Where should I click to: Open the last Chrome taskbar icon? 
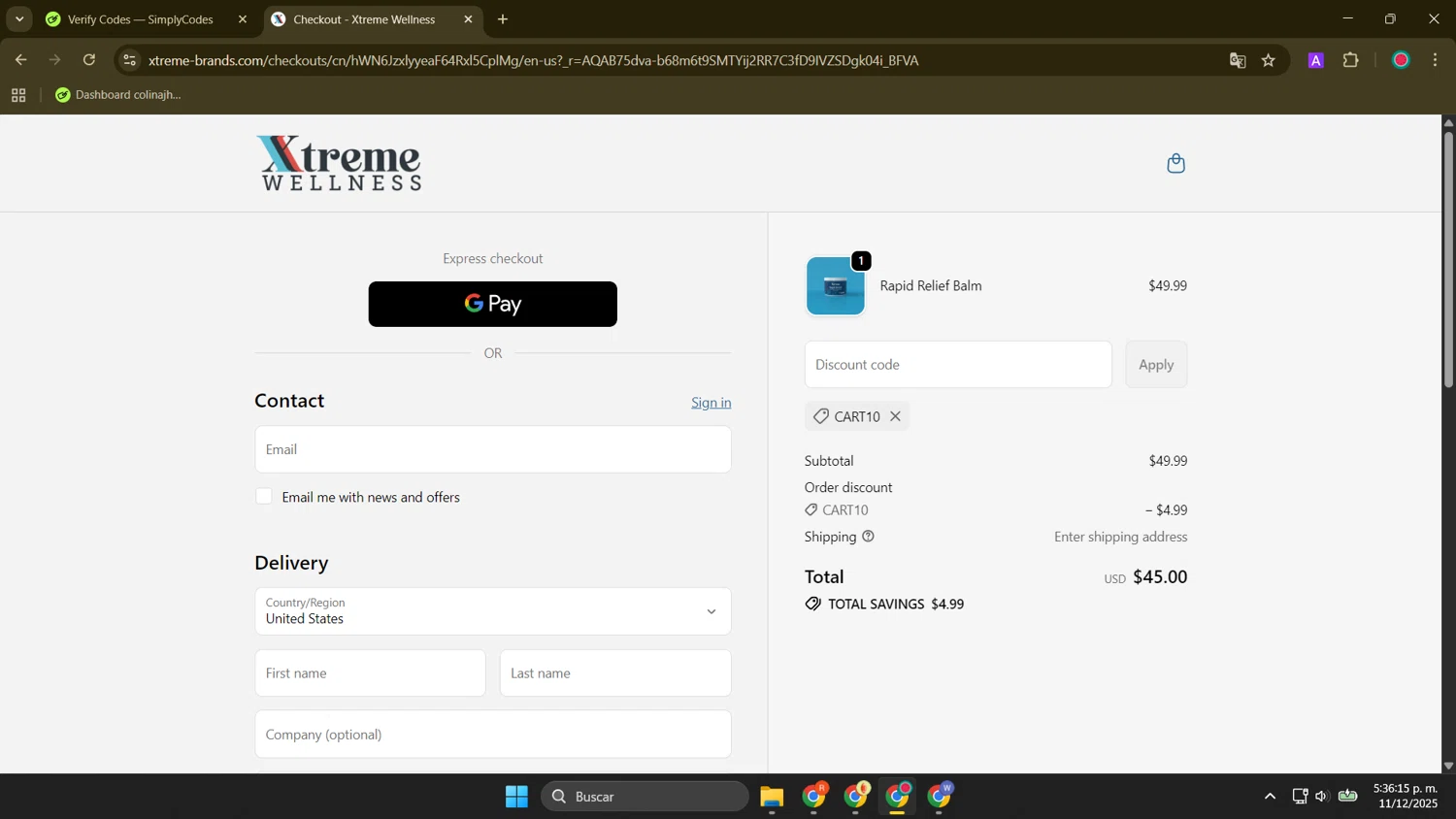(940, 797)
